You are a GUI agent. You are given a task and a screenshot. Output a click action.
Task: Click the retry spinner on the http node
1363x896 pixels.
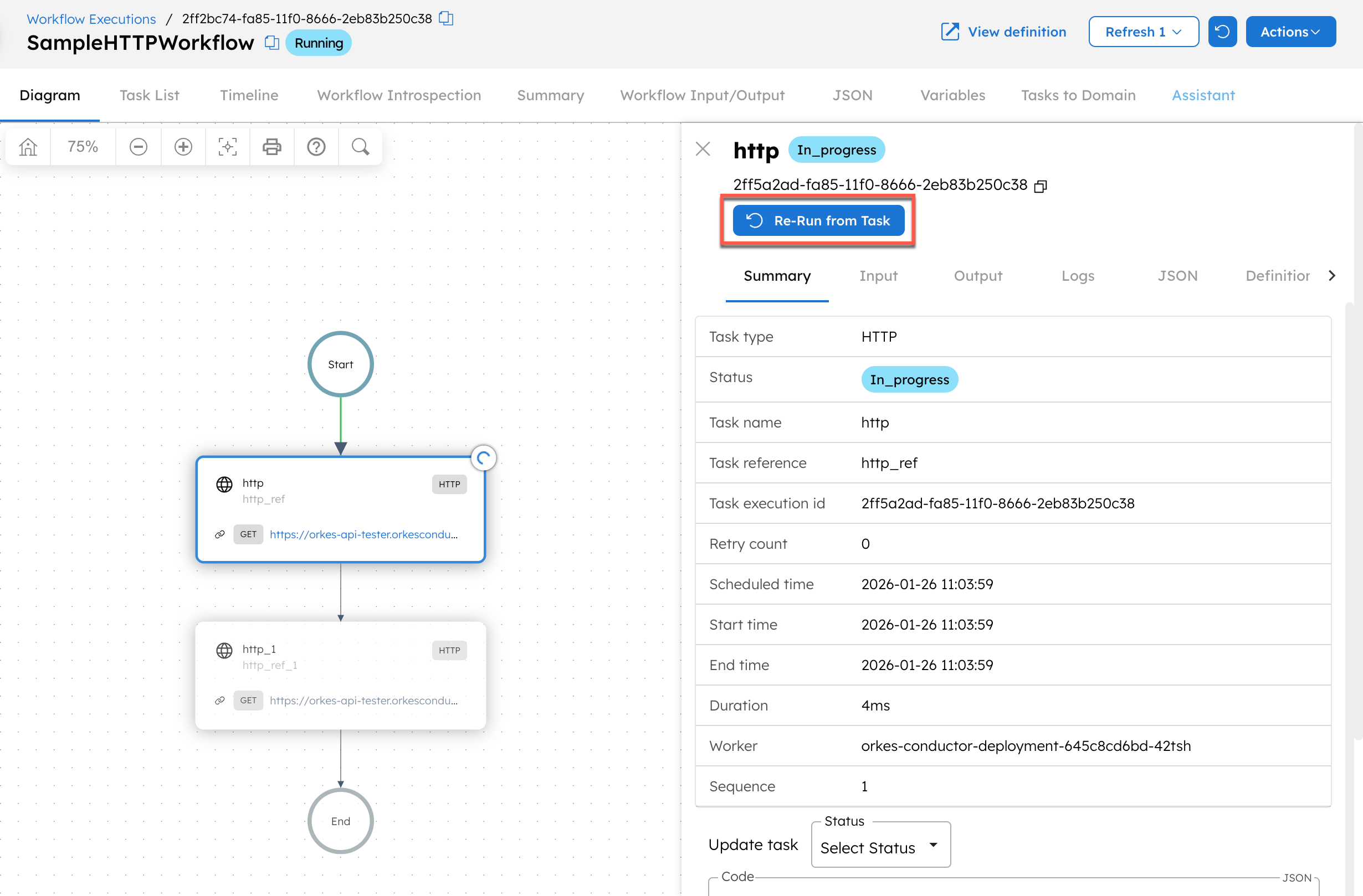(x=484, y=457)
